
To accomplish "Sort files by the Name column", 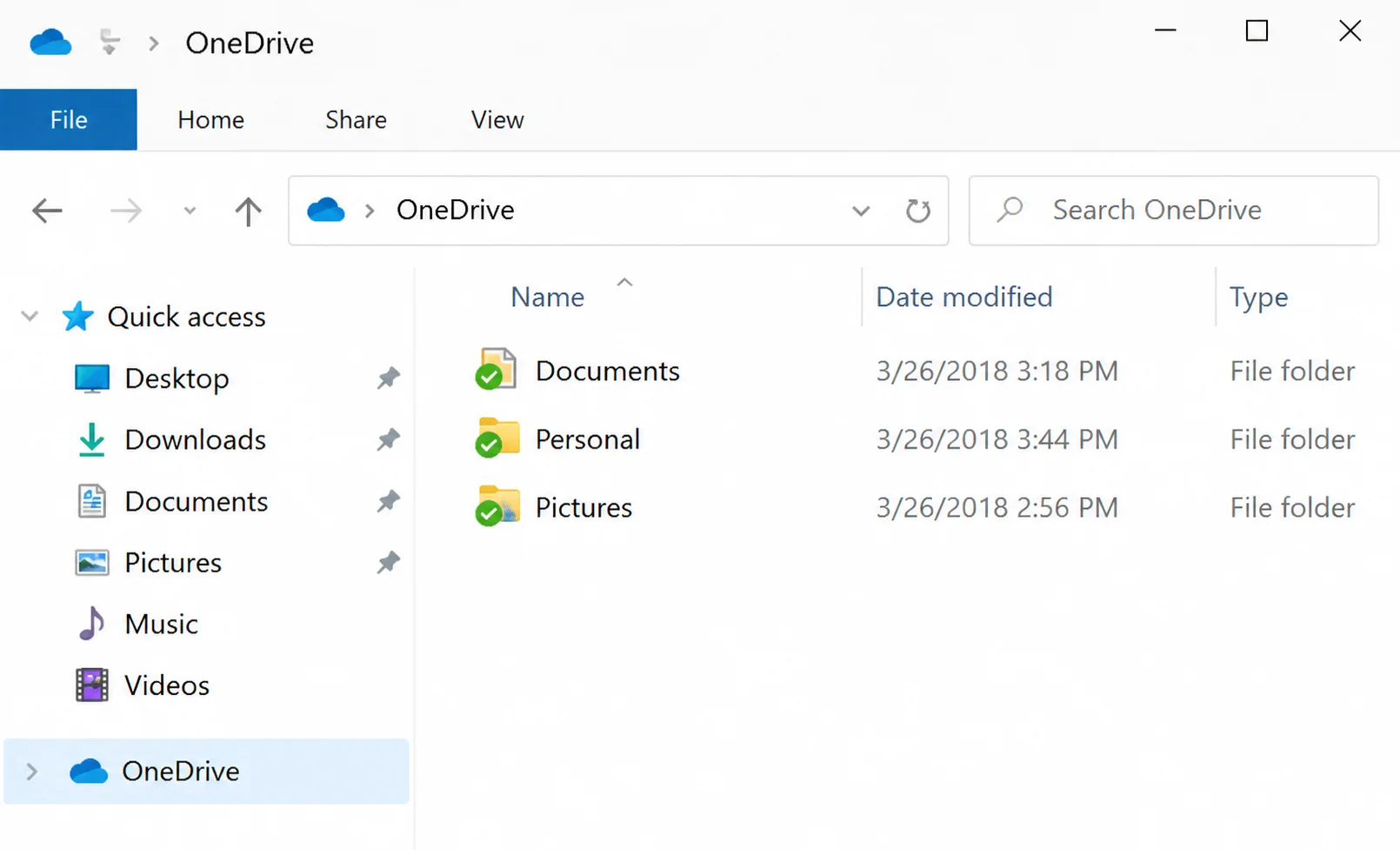I will pos(547,298).
